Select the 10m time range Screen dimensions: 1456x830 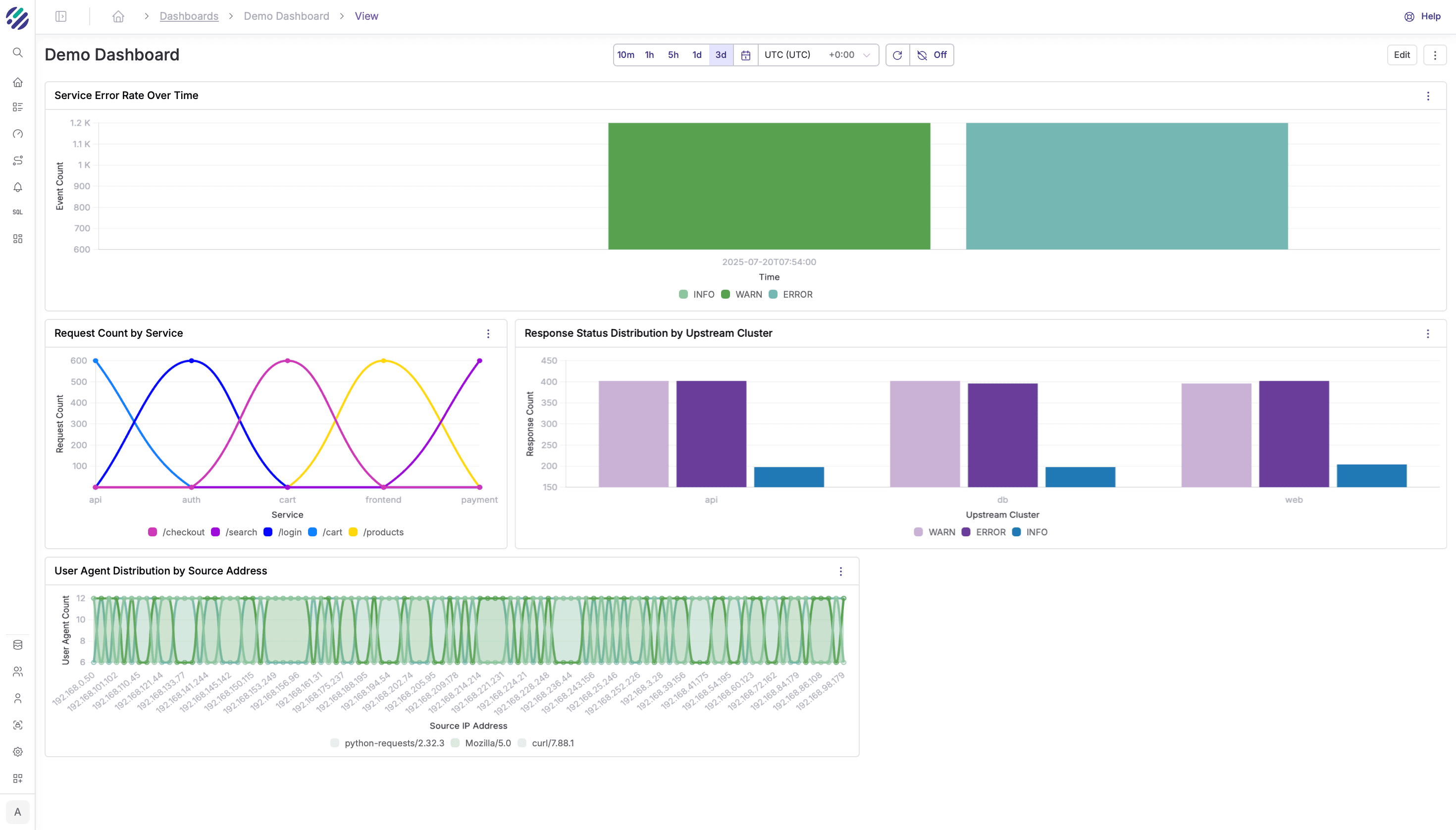(625, 55)
